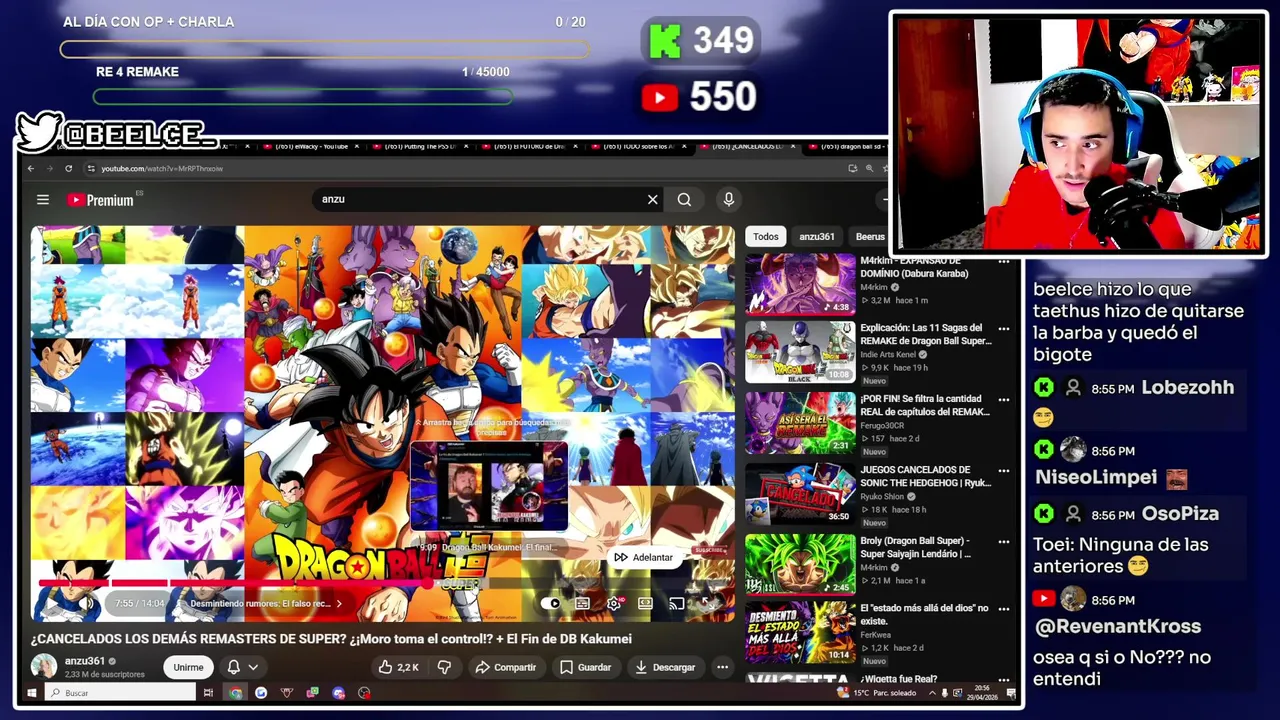Viewport: 1280px width, 720px height.
Task: Open the player settings gear
Action: click(614, 603)
